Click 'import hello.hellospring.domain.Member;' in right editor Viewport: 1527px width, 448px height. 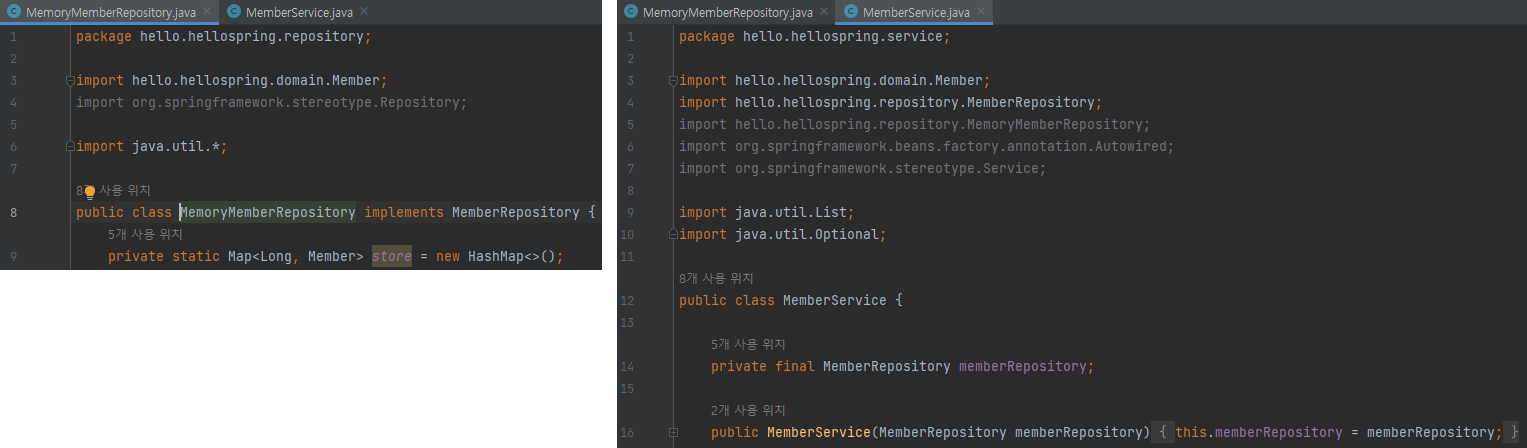(835, 80)
